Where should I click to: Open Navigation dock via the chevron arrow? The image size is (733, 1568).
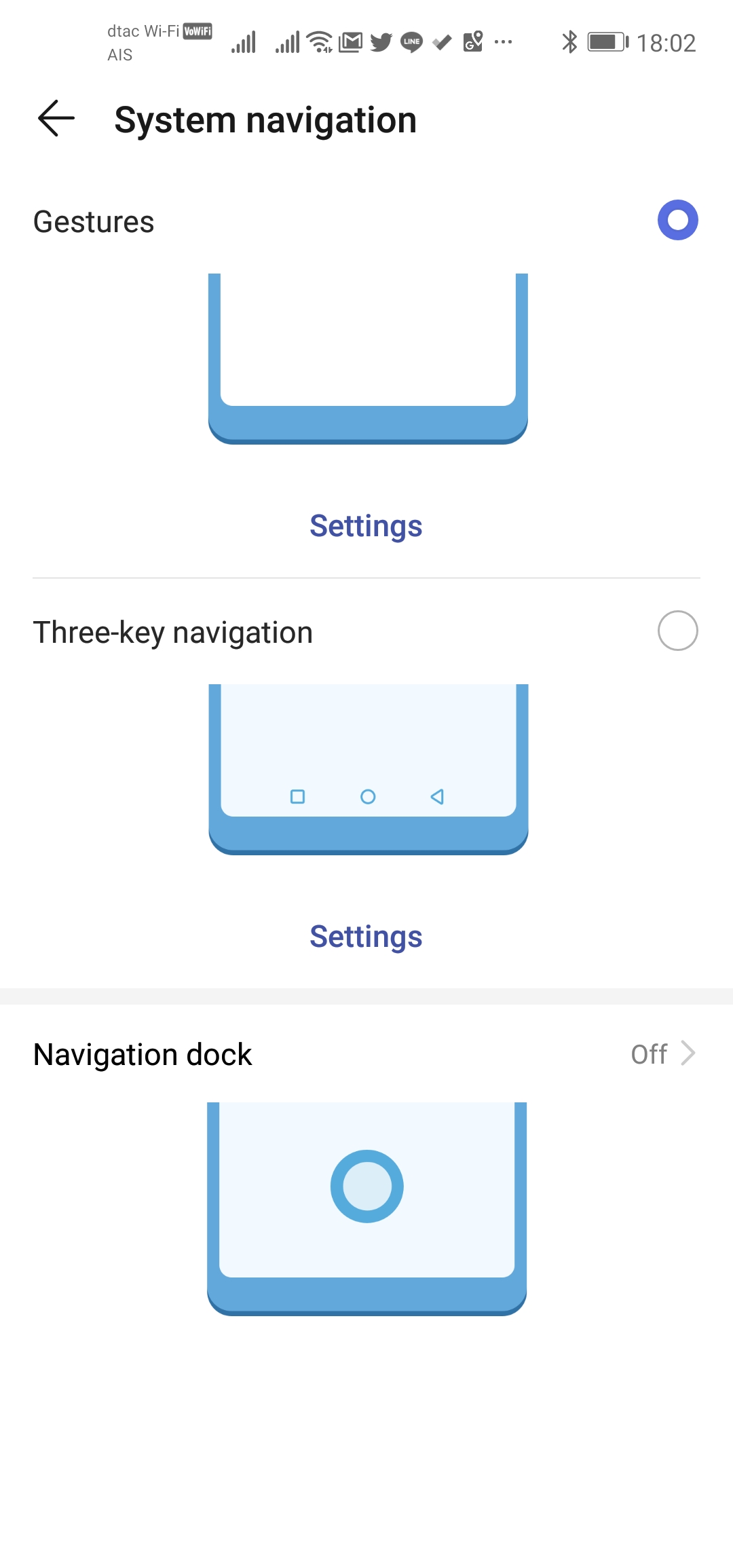pyautogui.click(x=688, y=1053)
